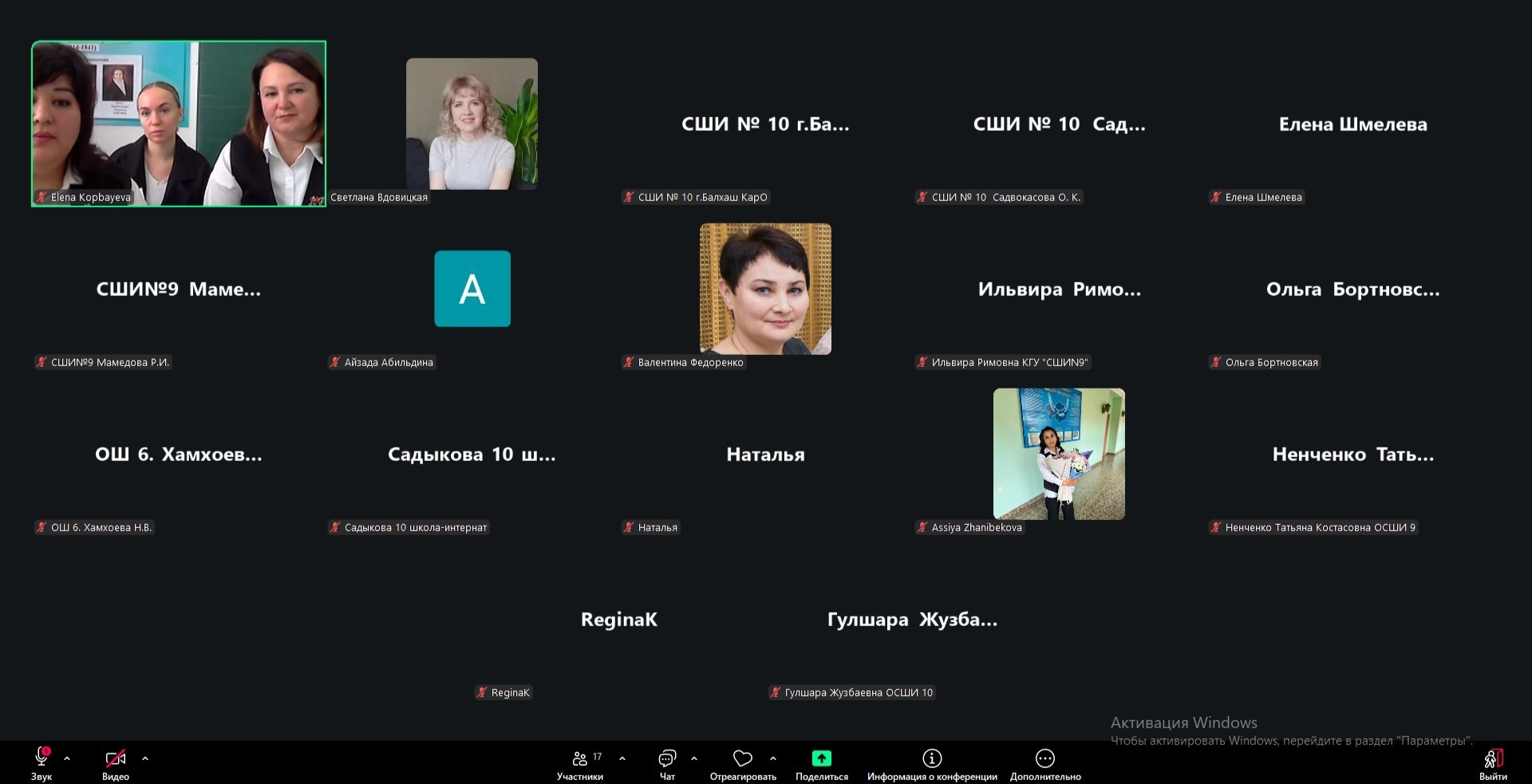Screen dimensions: 1532x784
Task: Expand the audio settings arrow
Action: coord(67,758)
